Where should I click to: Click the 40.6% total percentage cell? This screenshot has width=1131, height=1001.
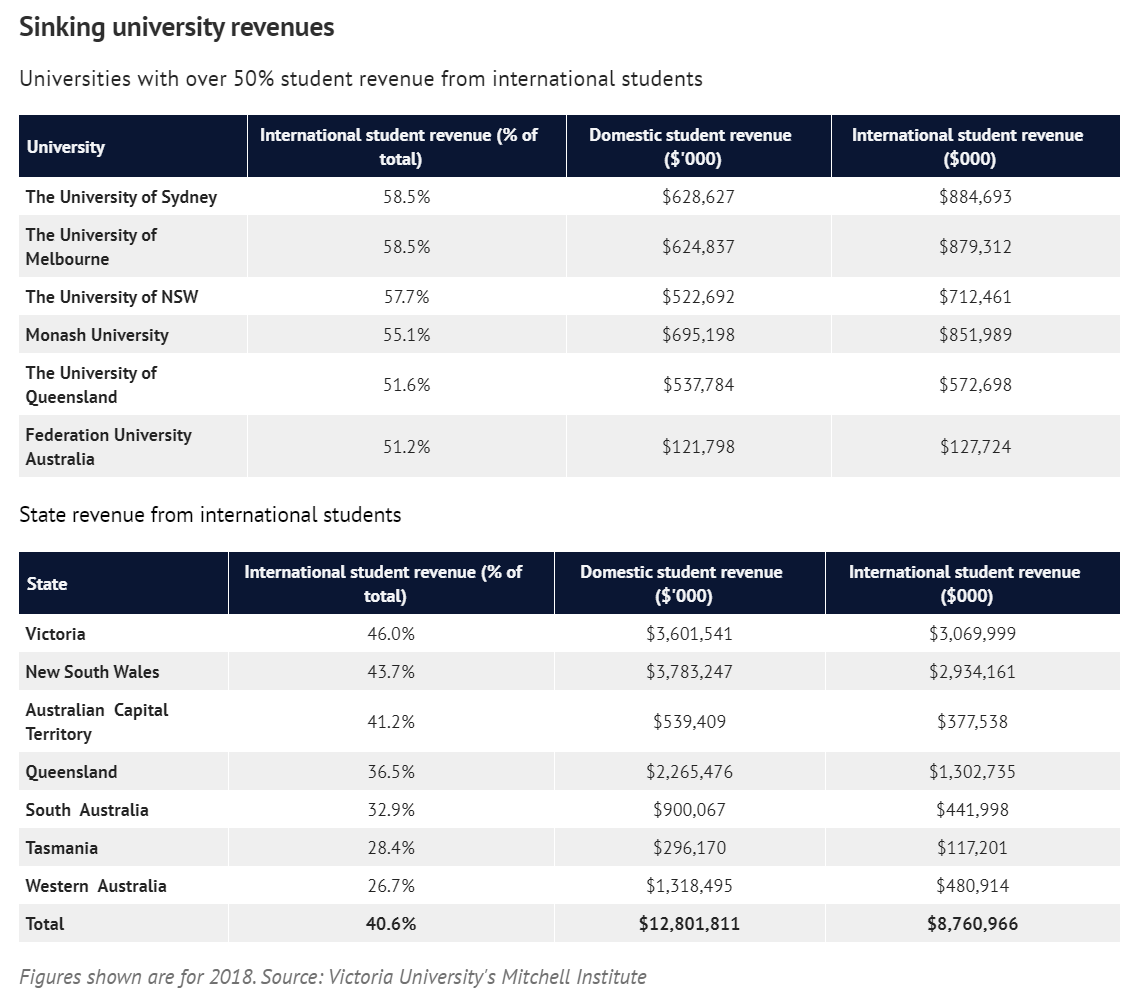coord(391,924)
